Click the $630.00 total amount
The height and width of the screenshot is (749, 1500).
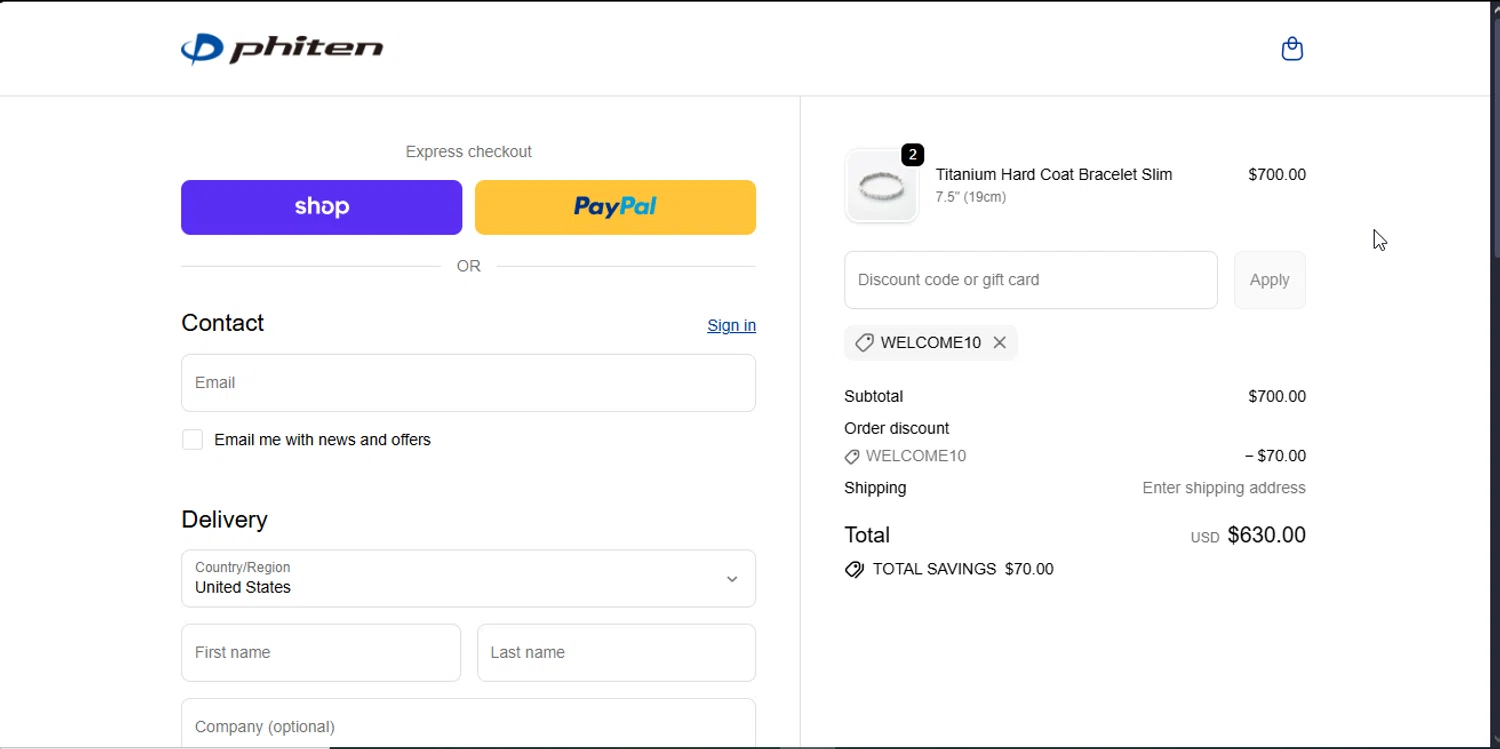tap(1266, 535)
